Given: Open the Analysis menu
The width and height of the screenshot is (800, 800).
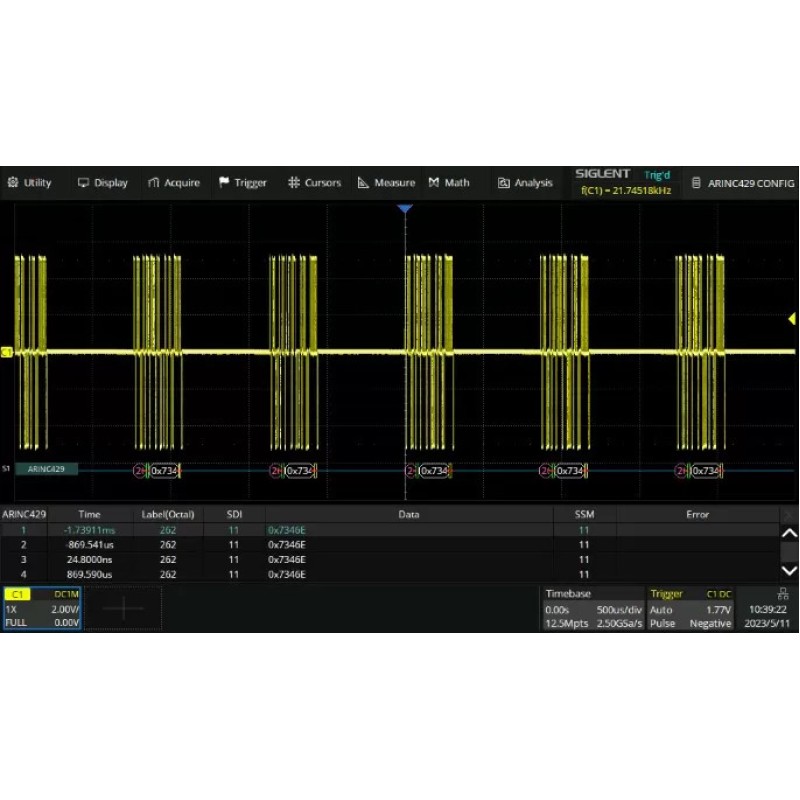Looking at the screenshot, I should point(525,183).
